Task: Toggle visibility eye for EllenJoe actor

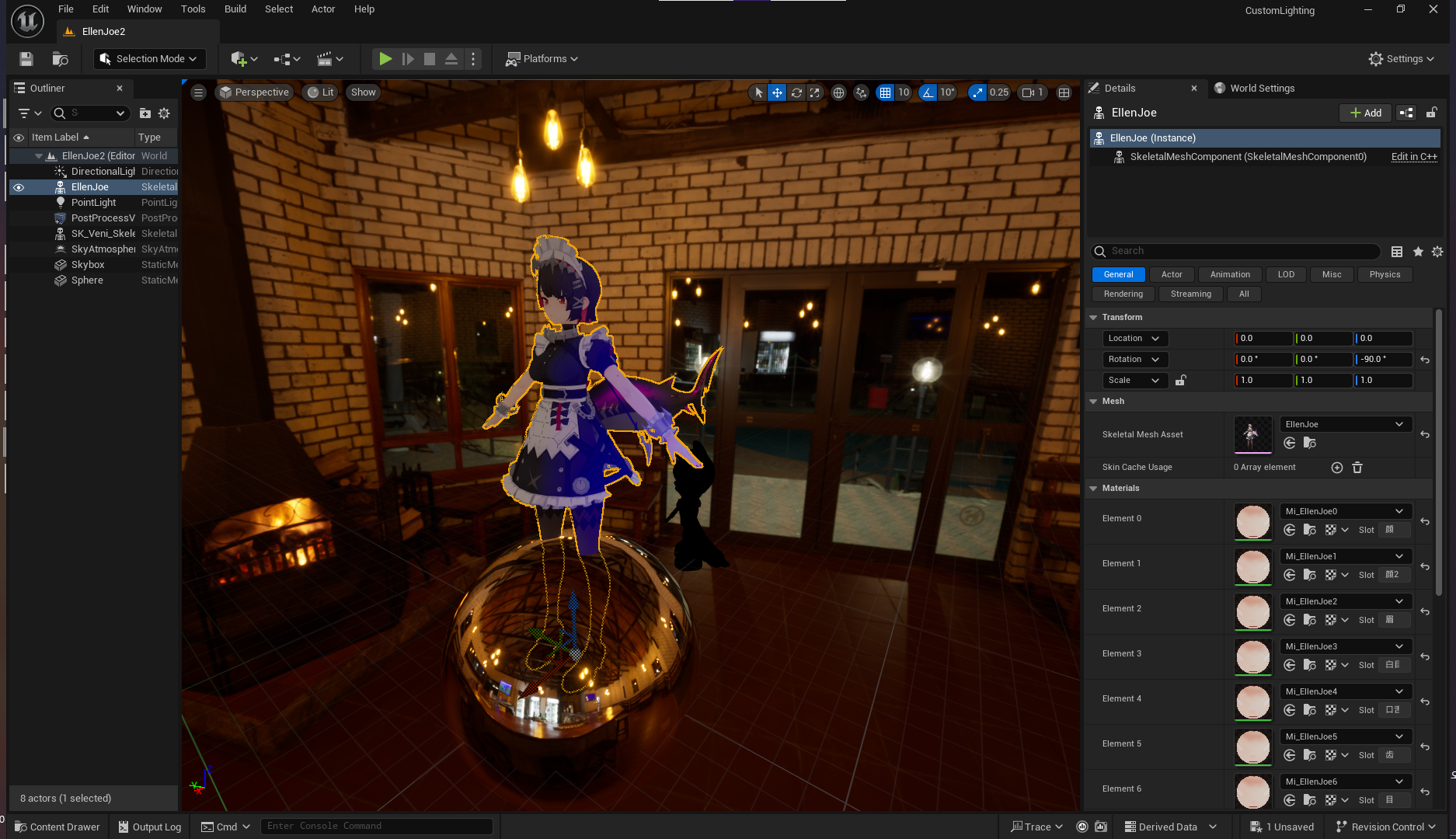Action: point(19,187)
